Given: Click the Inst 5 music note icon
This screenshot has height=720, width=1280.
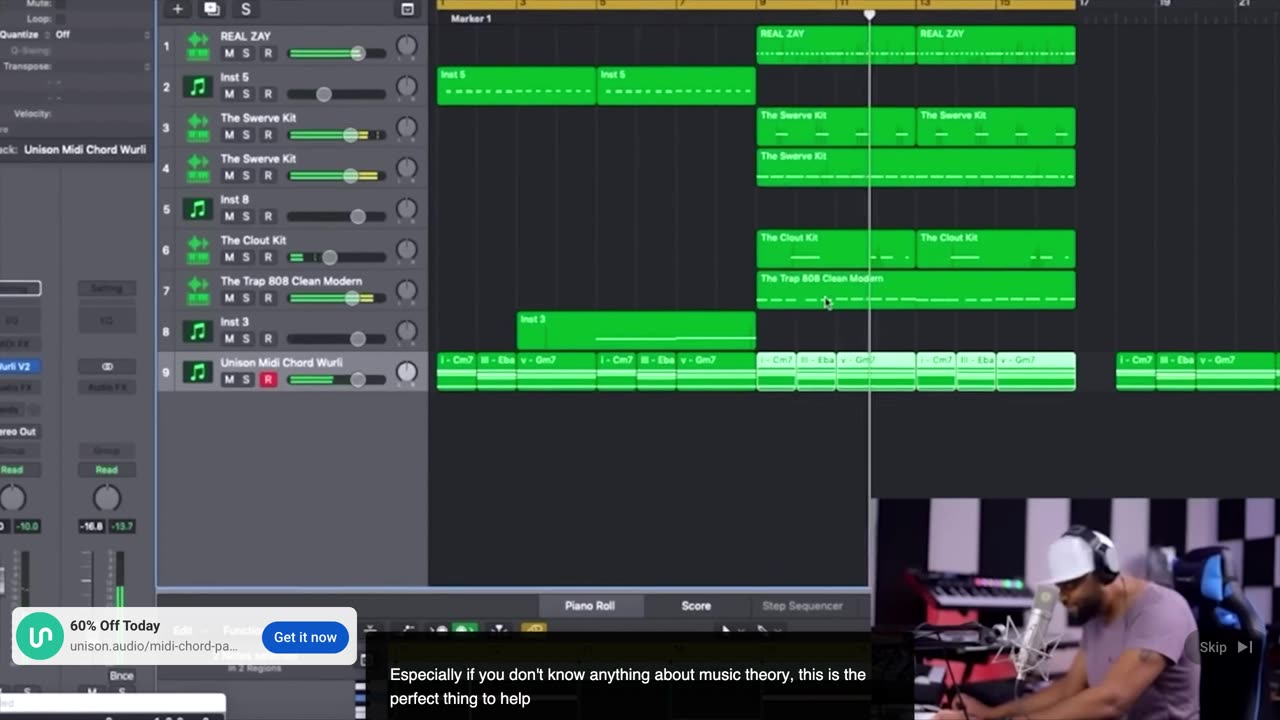Looking at the screenshot, I should tap(198, 87).
